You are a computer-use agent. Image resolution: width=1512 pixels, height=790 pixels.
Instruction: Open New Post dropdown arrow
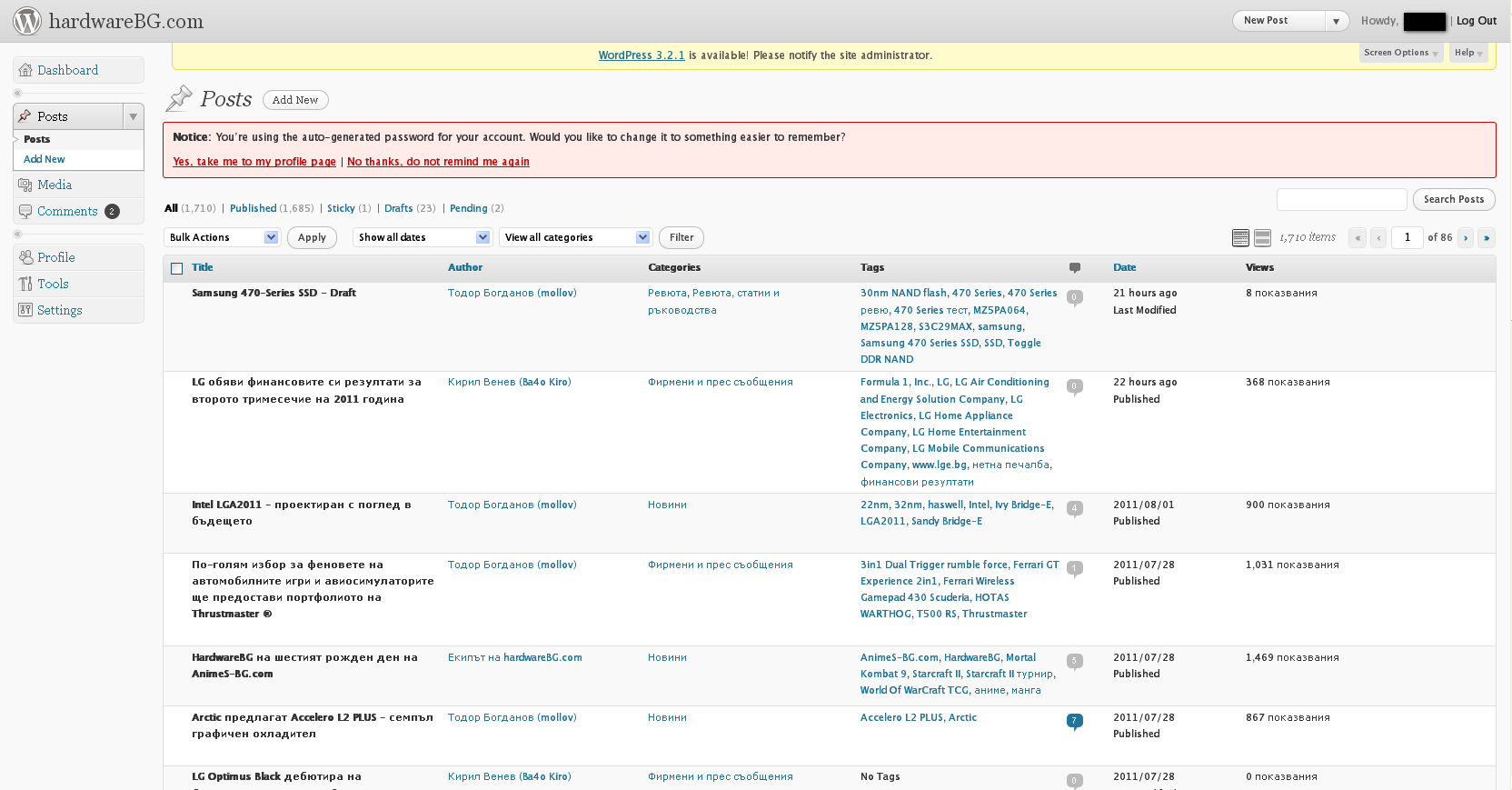pos(1336,21)
